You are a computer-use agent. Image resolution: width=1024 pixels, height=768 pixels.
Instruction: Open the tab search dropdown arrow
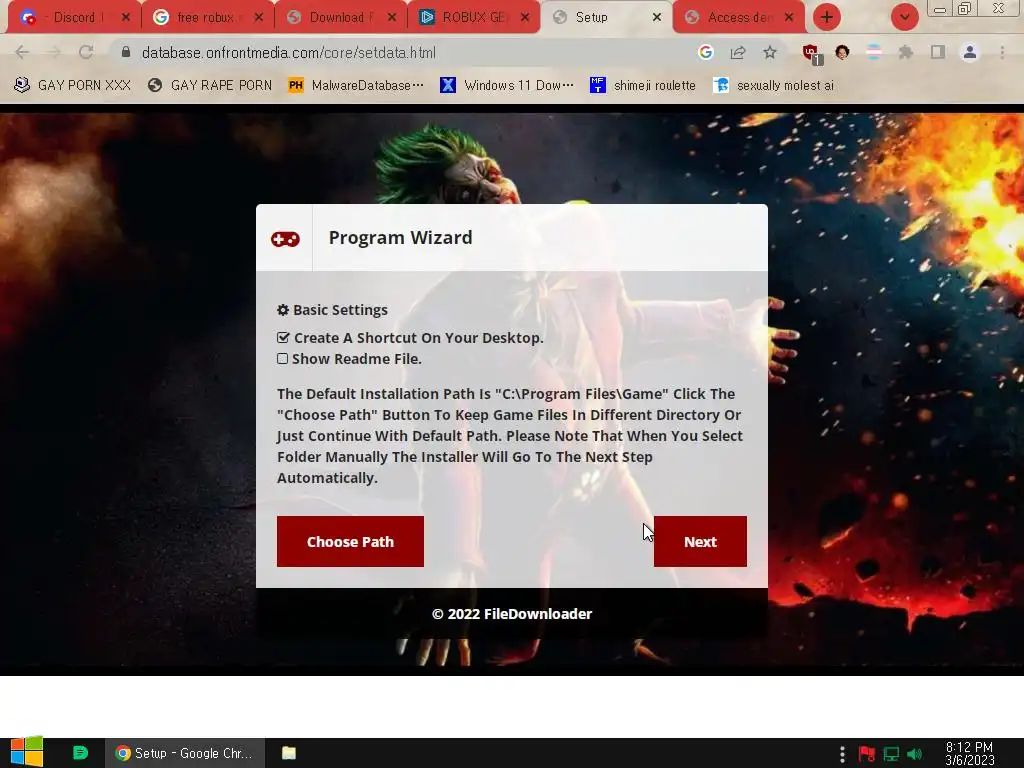click(x=904, y=18)
